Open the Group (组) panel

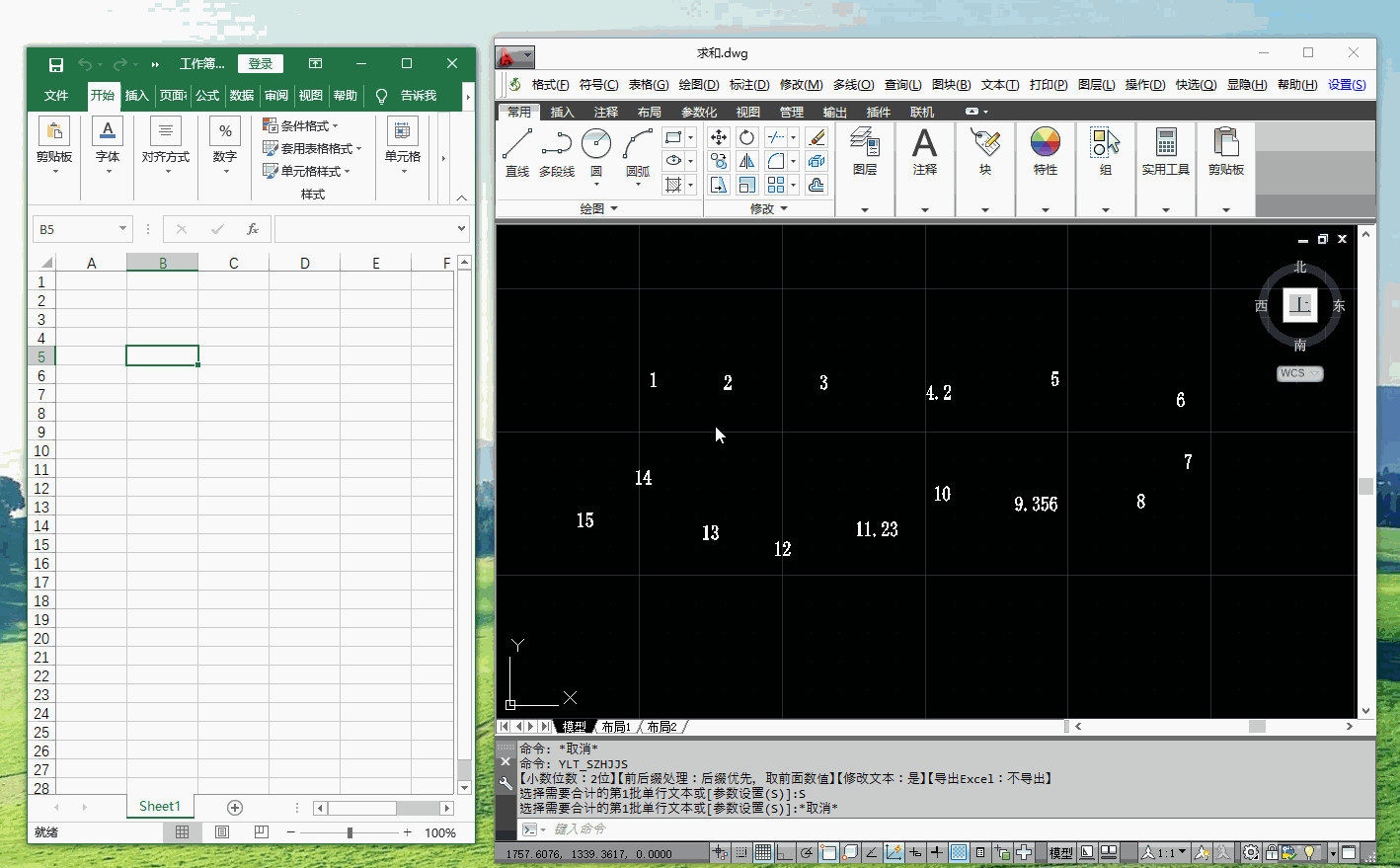pos(1106,152)
